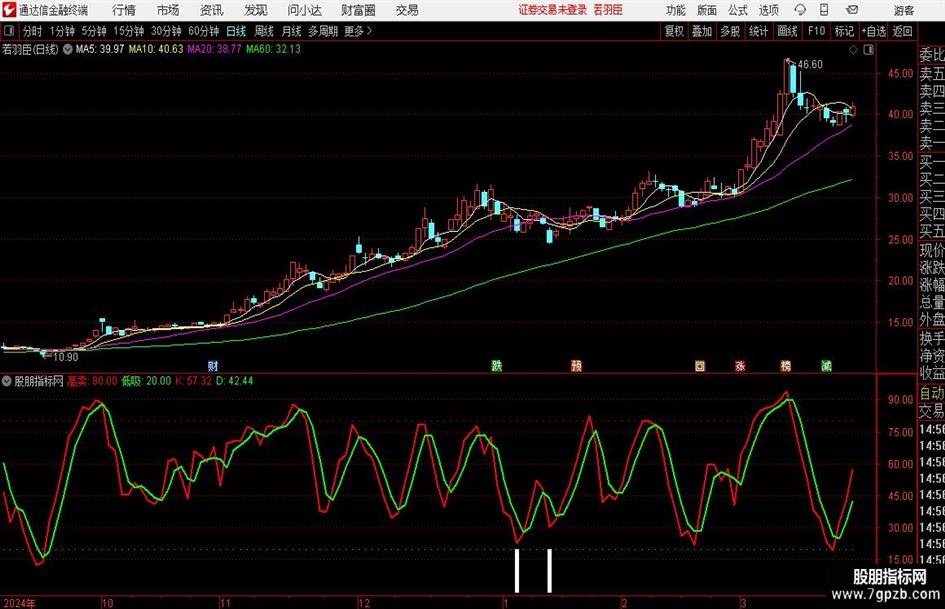Click the 复权 button

(674, 31)
